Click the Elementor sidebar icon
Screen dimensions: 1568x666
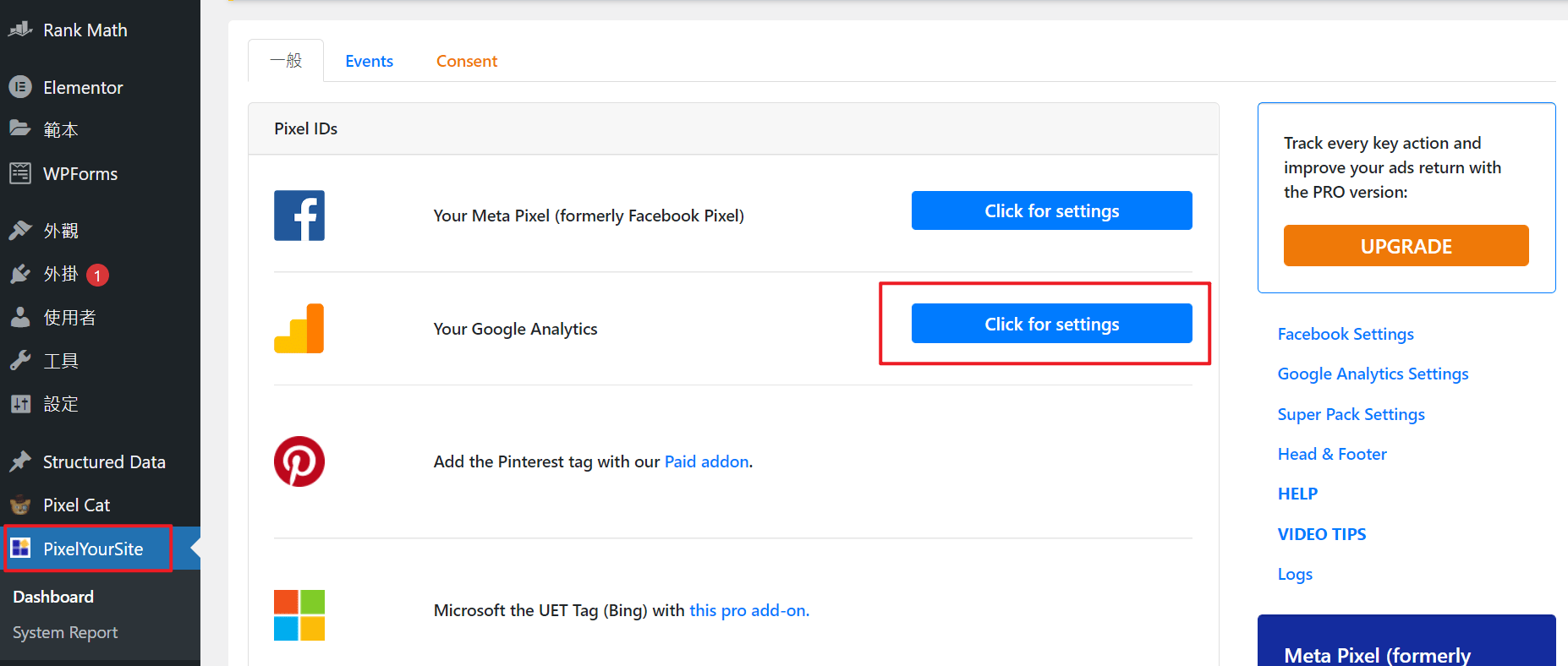(x=20, y=87)
